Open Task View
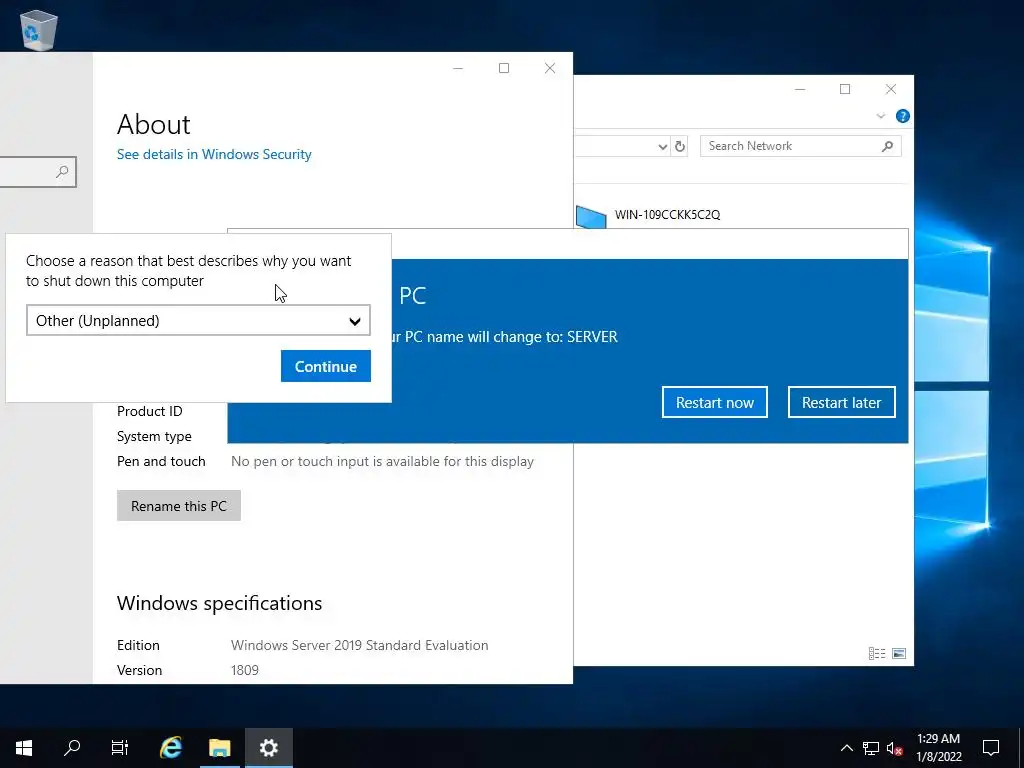 click(120, 747)
